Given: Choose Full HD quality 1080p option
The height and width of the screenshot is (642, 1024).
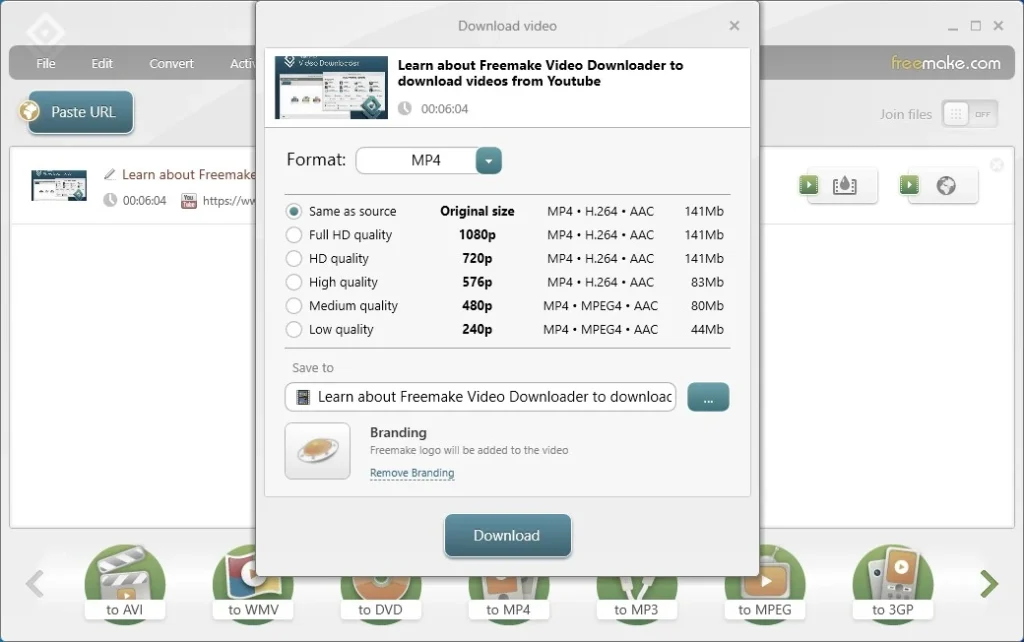Looking at the screenshot, I should [294, 234].
